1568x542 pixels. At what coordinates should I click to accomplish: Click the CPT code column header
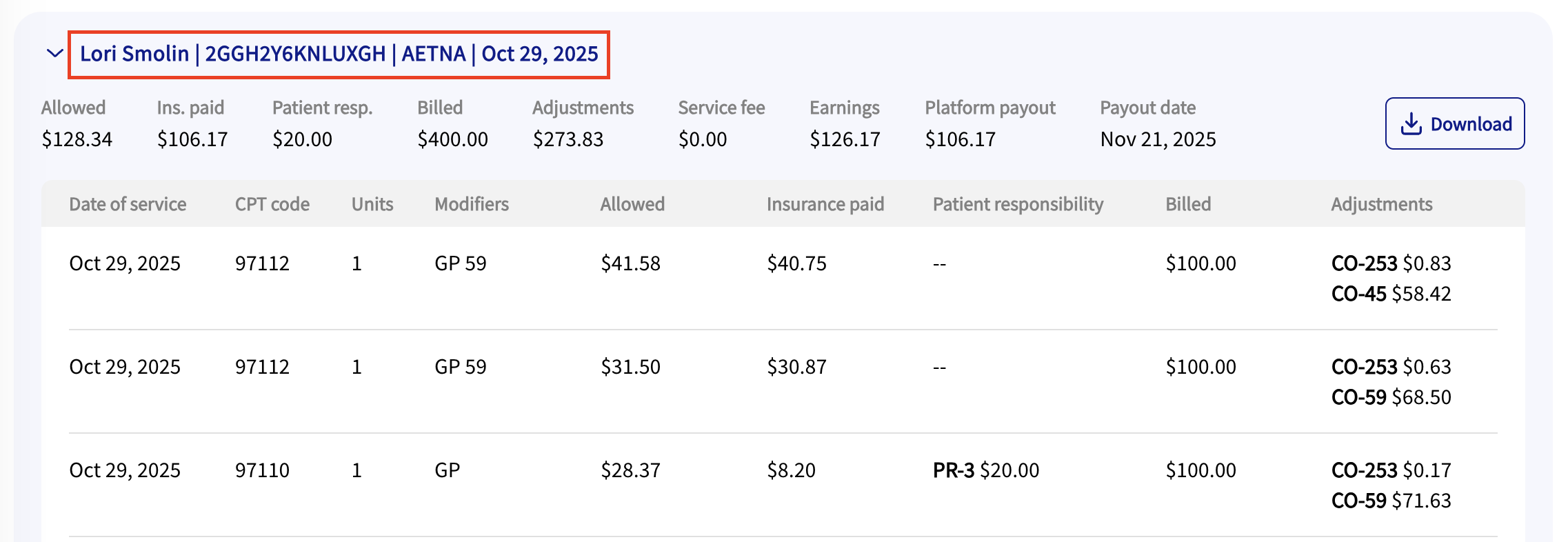pyautogui.click(x=272, y=204)
